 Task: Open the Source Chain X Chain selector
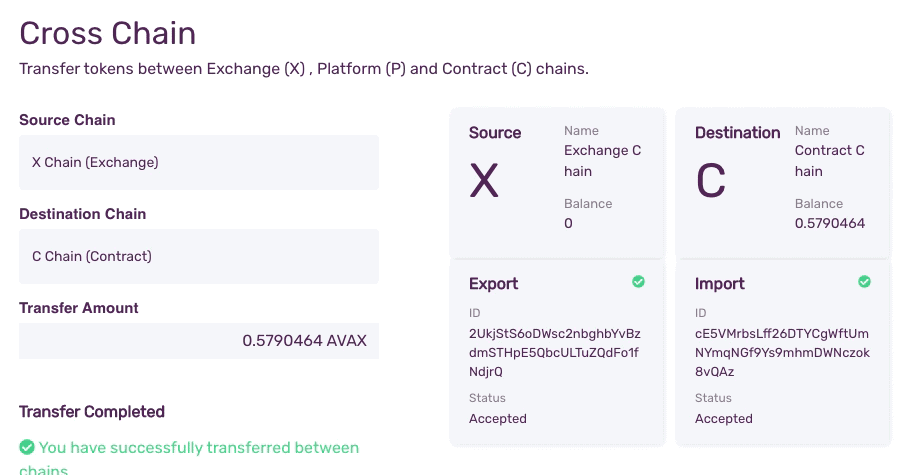tap(199, 162)
